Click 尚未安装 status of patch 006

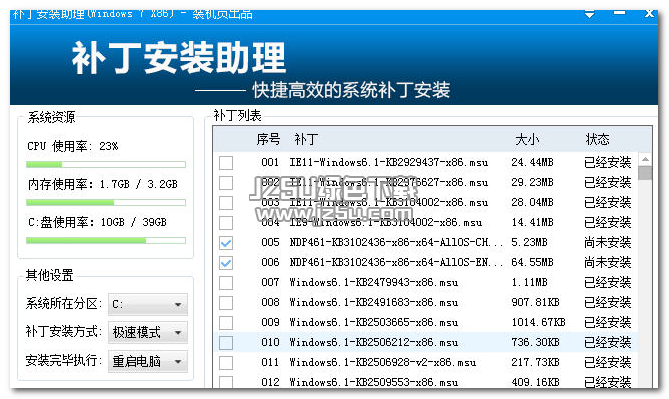point(608,262)
